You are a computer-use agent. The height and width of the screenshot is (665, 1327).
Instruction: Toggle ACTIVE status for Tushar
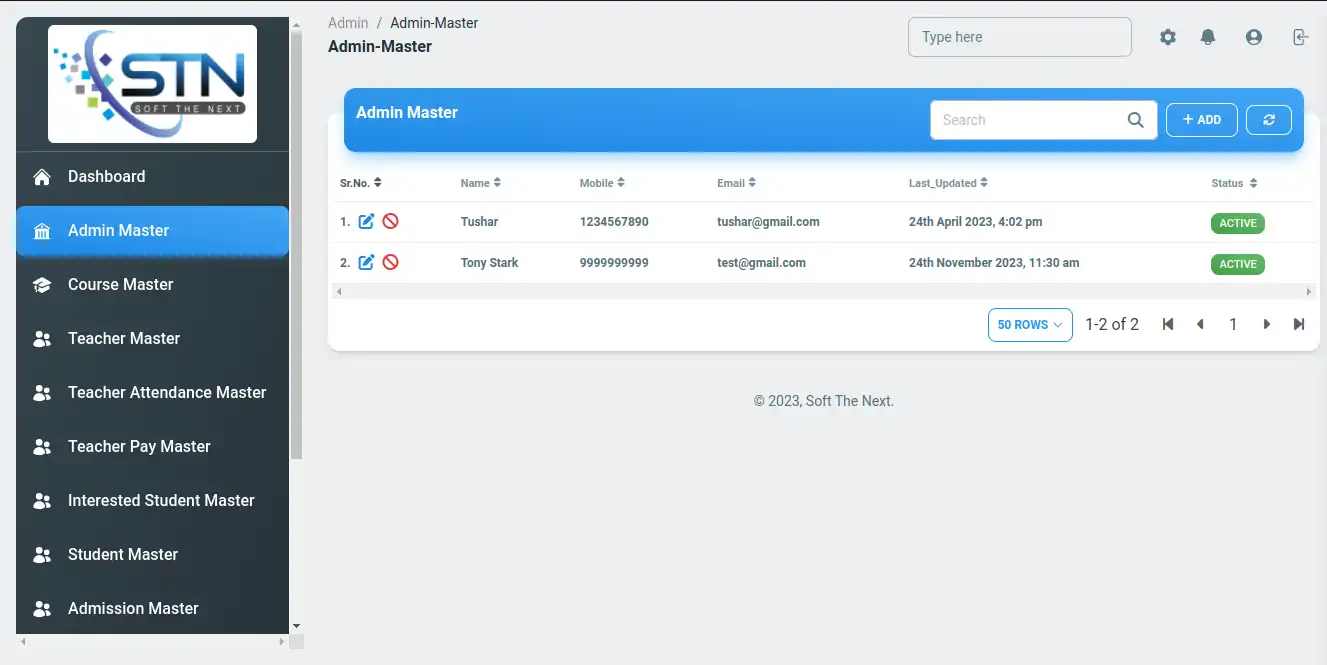point(1237,223)
